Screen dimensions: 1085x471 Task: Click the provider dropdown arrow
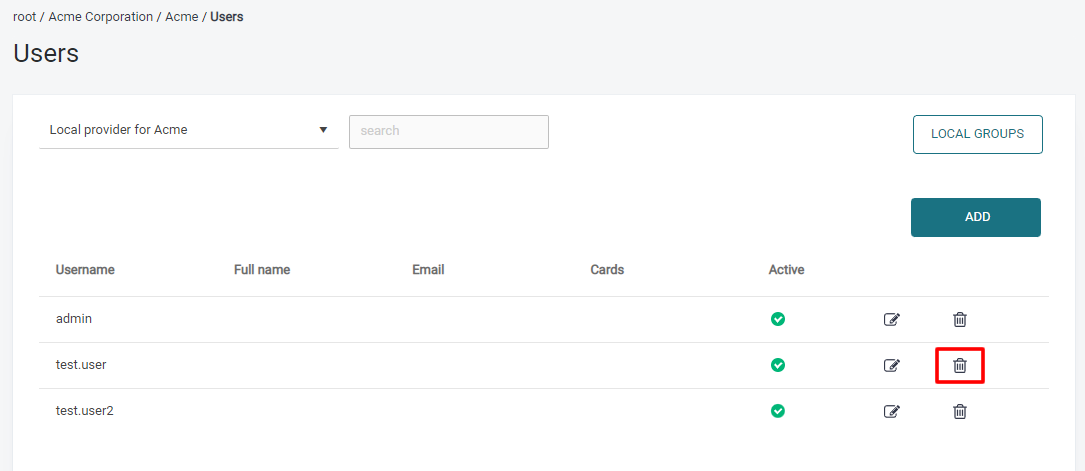pos(323,130)
